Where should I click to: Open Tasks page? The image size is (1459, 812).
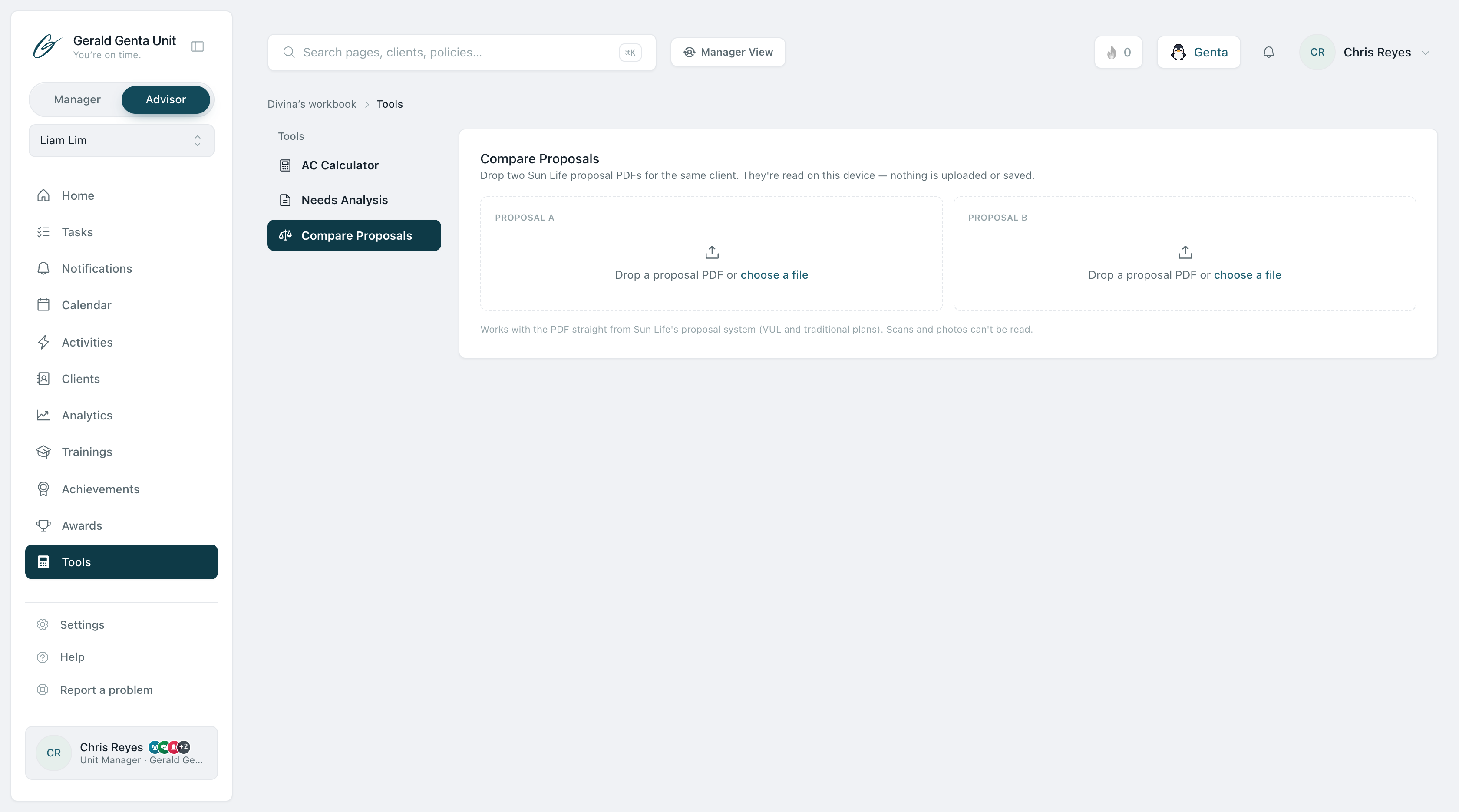pyautogui.click(x=121, y=232)
